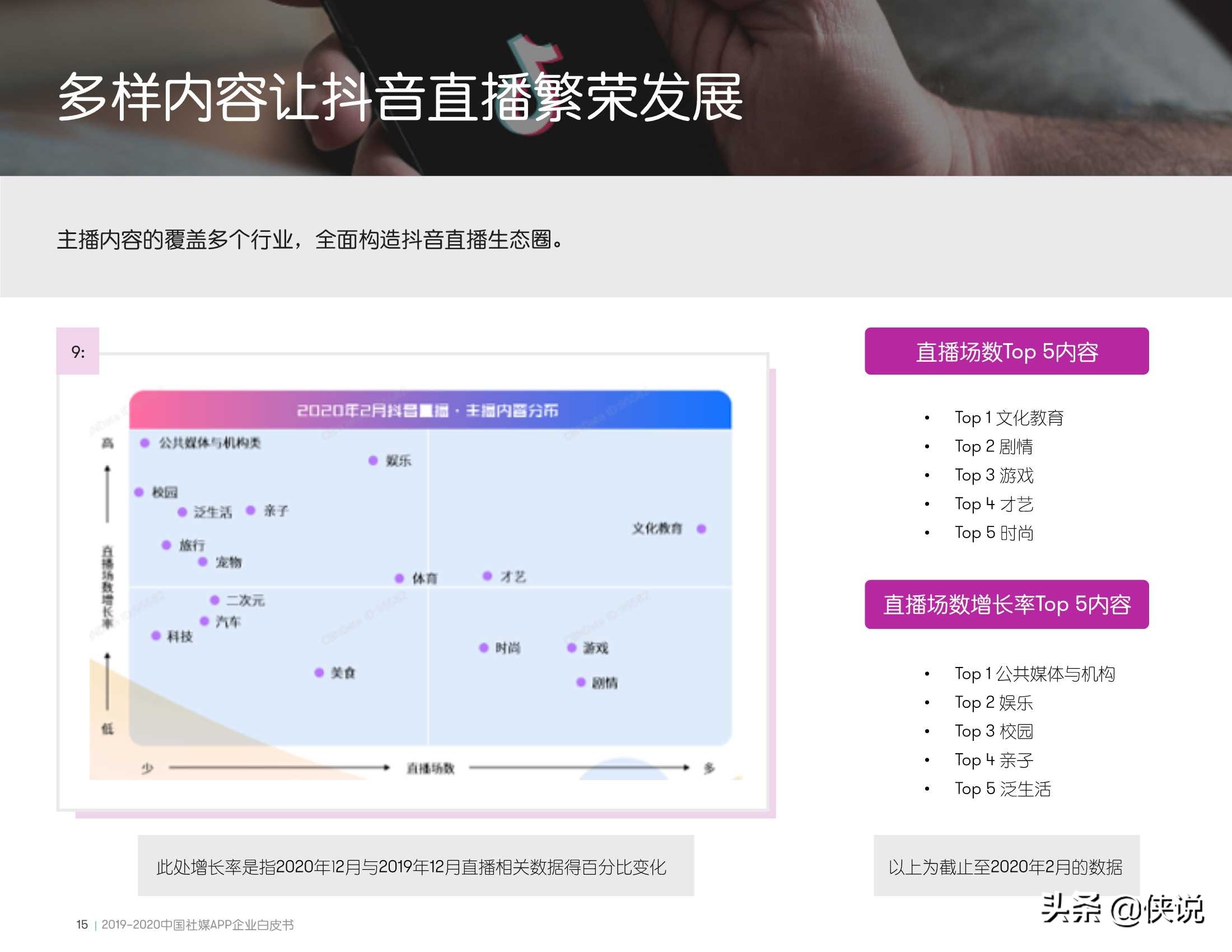Viewport: 1232px width, 952px height.
Task: Click the slide title 多样内容让抖音直播繁荣发展
Action: point(400,97)
